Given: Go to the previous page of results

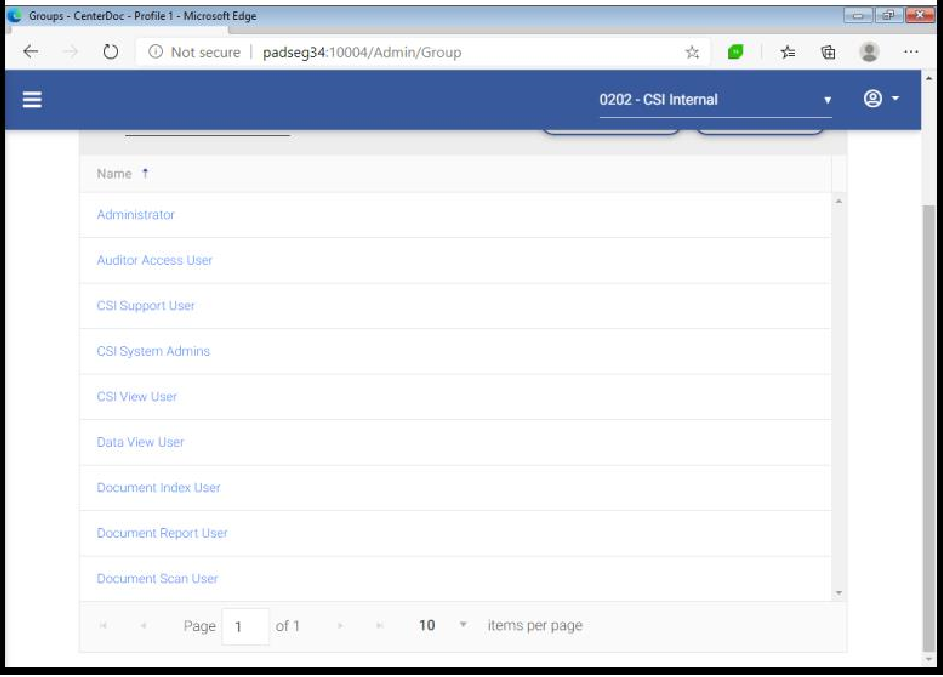Looking at the screenshot, I should click(x=143, y=626).
